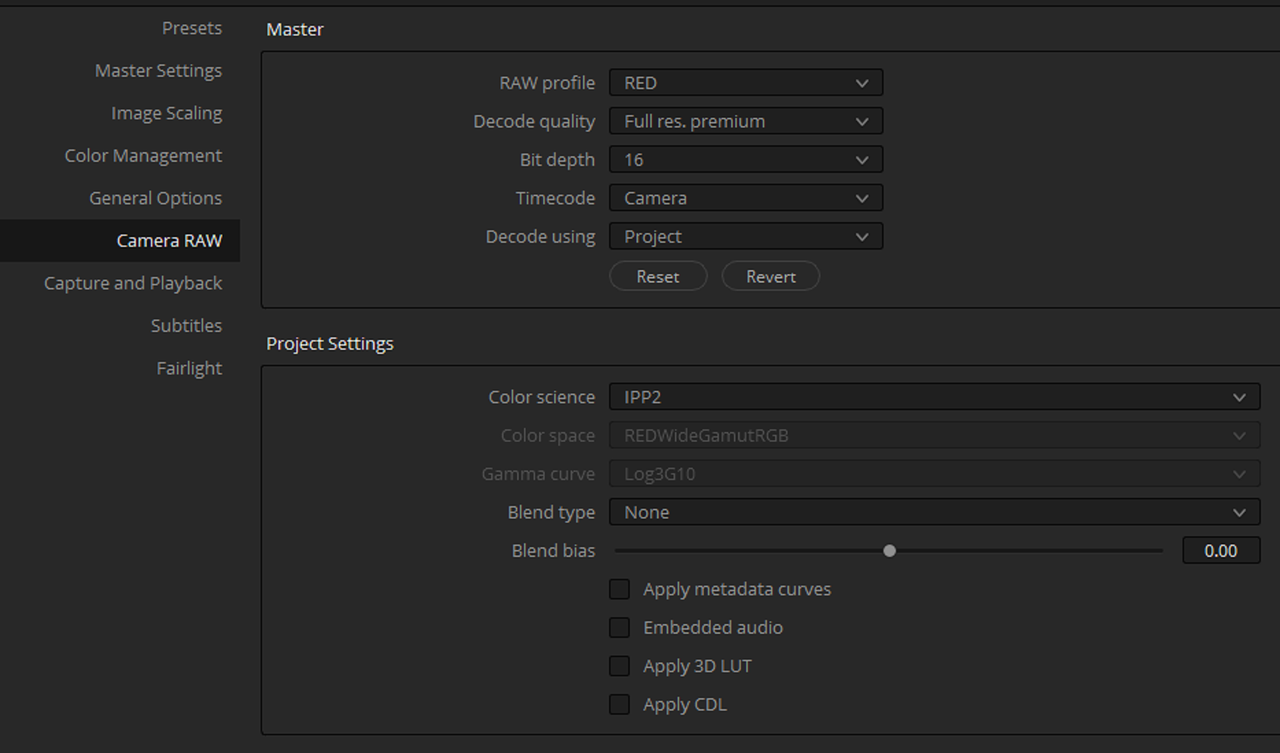Open Capture and Playback settings
The image size is (1280, 753).
point(133,283)
